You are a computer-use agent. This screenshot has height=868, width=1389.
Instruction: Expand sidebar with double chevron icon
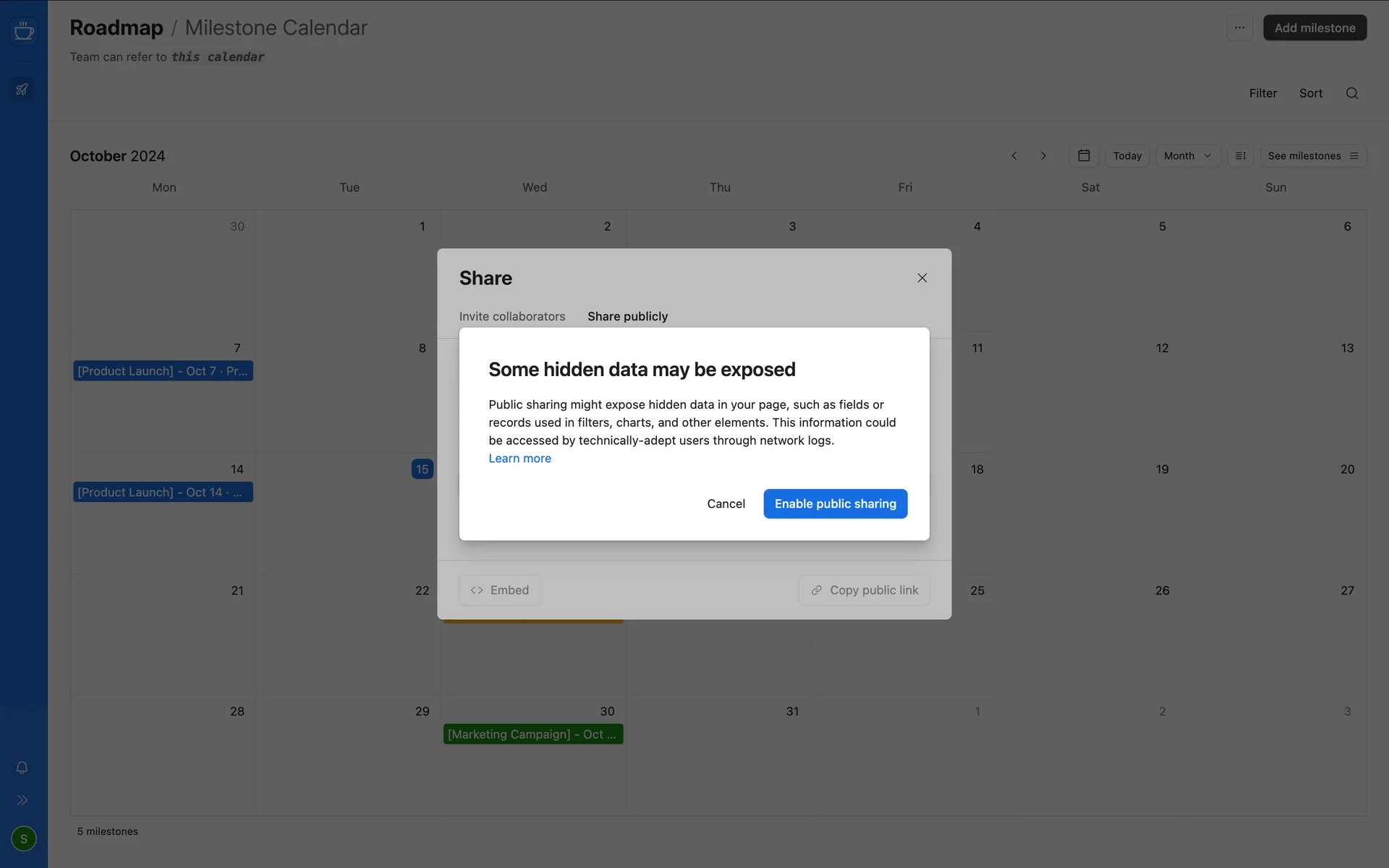click(x=22, y=800)
